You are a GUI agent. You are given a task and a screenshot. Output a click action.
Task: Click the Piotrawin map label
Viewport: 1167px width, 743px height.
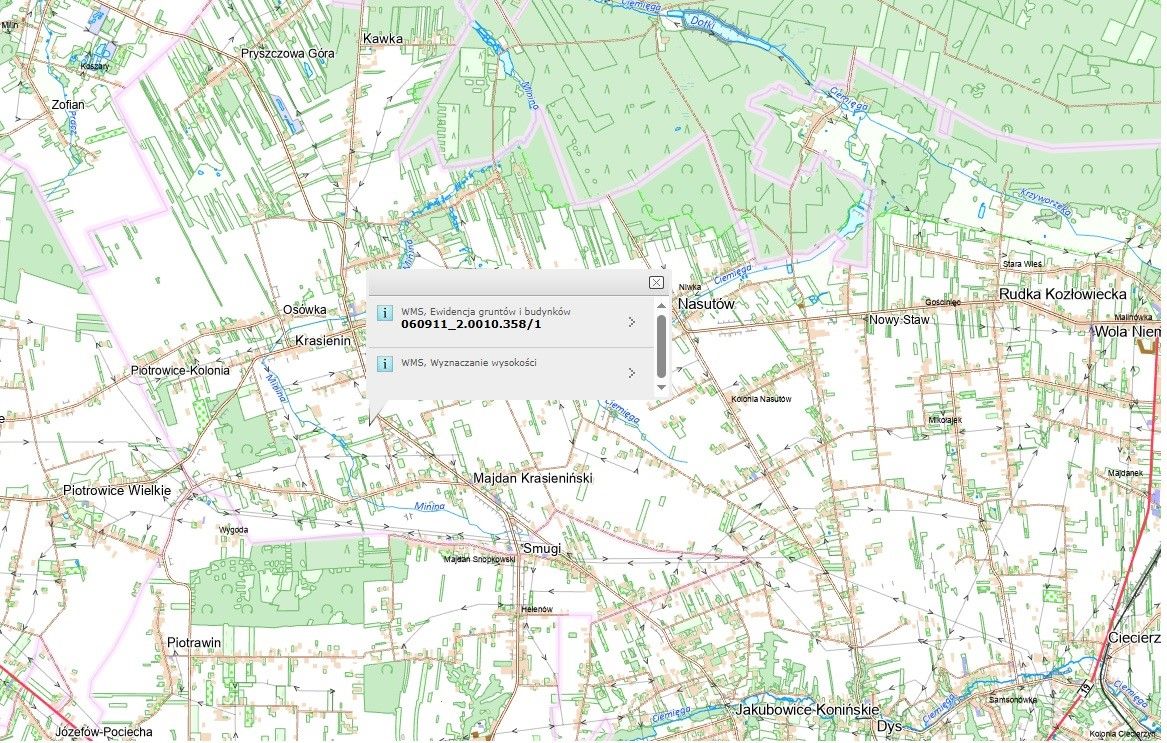194,642
